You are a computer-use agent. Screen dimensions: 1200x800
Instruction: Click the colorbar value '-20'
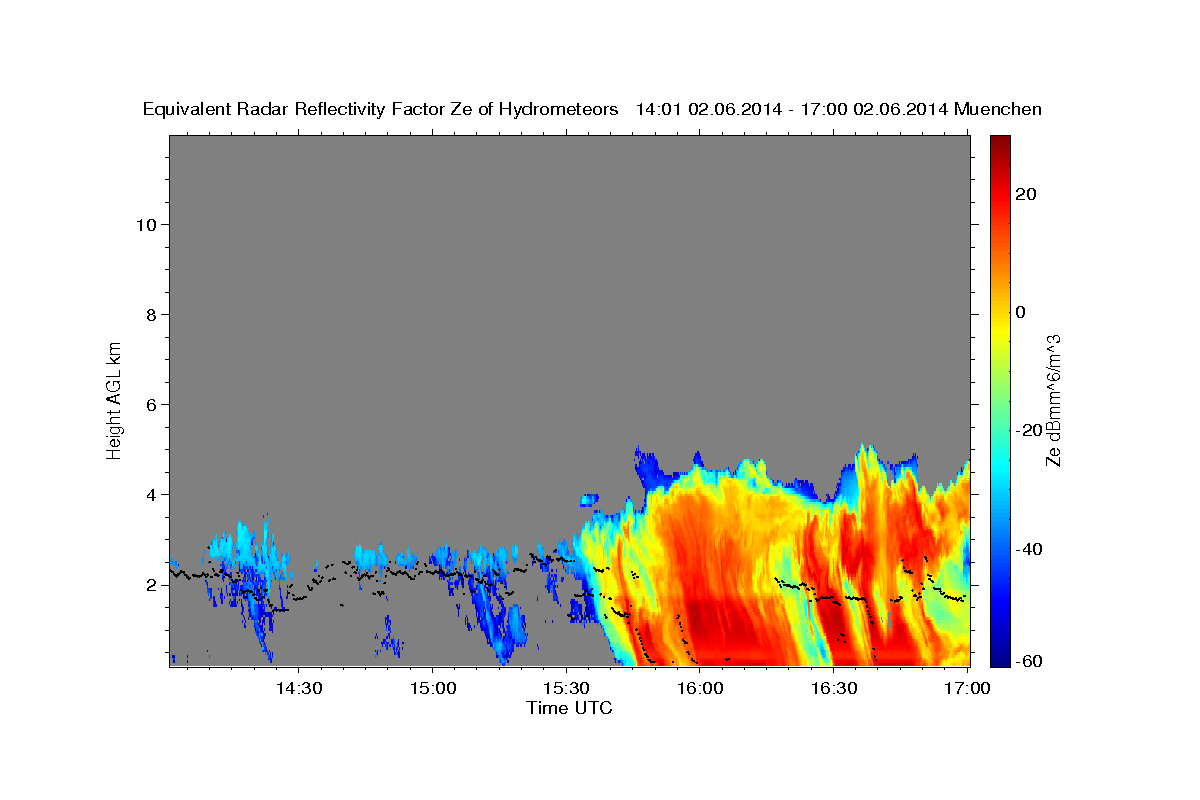pyautogui.click(x=1029, y=430)
